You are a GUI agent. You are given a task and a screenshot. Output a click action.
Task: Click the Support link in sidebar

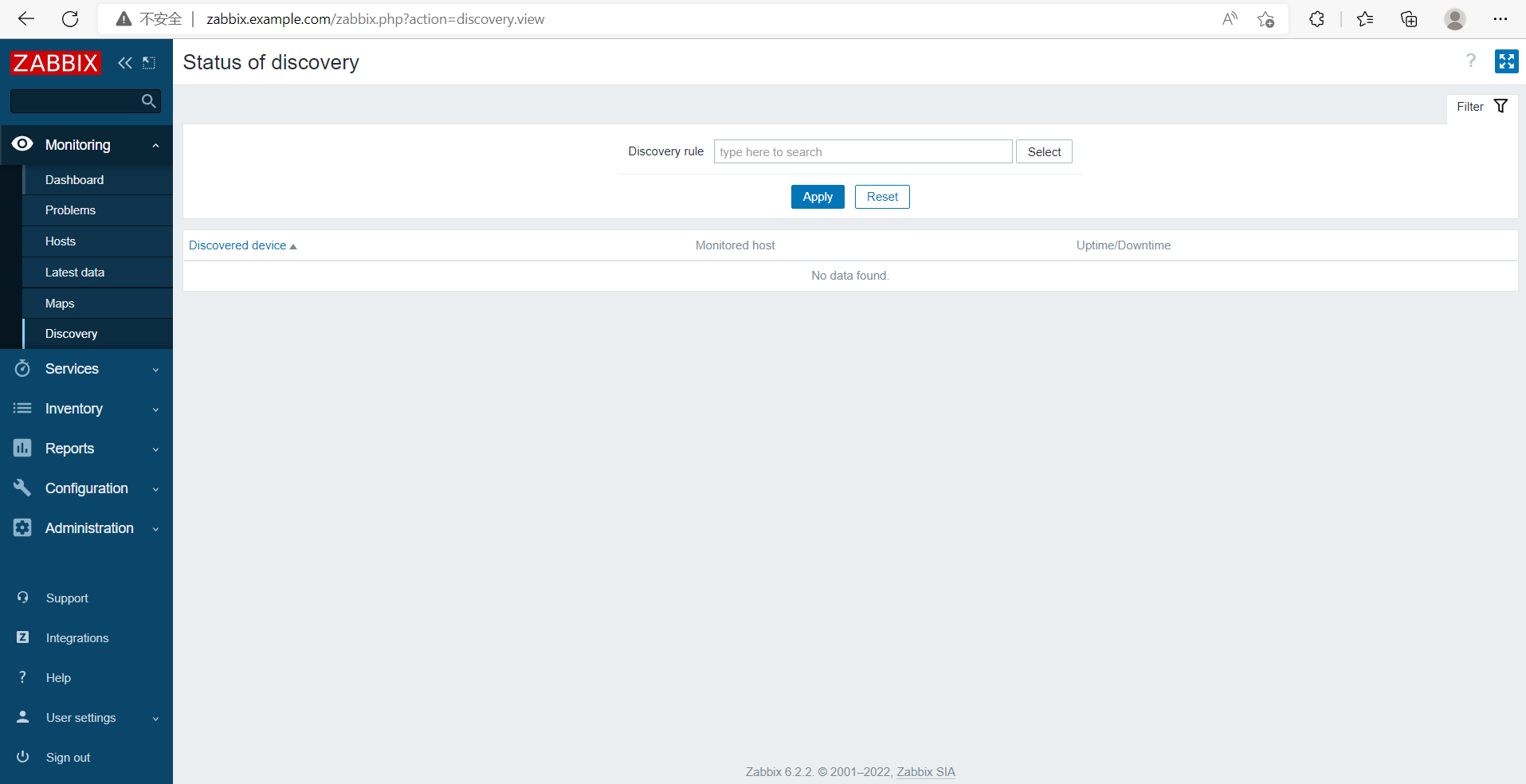coord(67,598)
